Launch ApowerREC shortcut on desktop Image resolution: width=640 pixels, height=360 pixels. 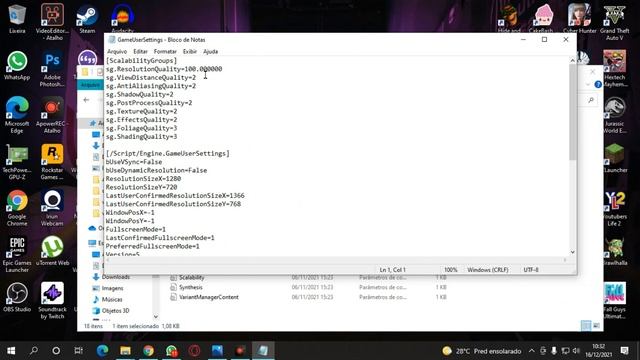[x=52, y=115]
